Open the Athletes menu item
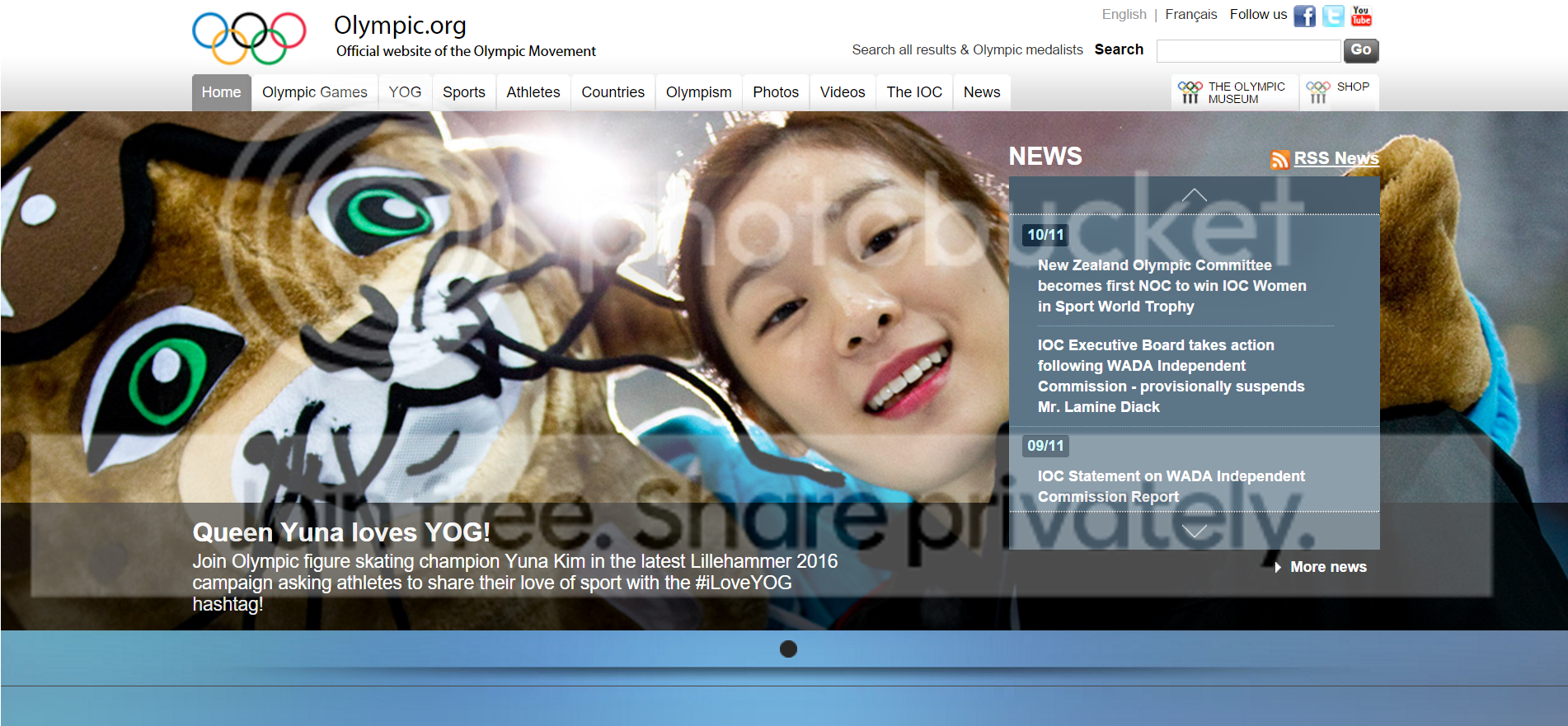The image size is (1568, 726). 533,92
